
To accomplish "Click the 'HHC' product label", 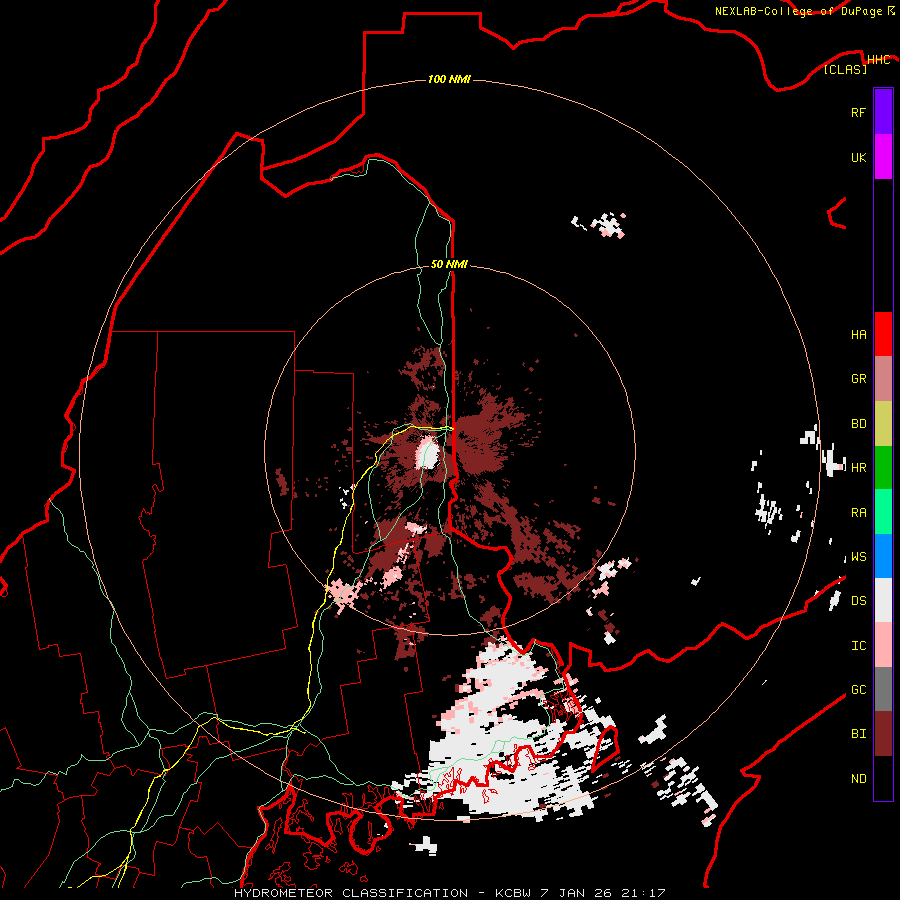I will click(878, 60).
